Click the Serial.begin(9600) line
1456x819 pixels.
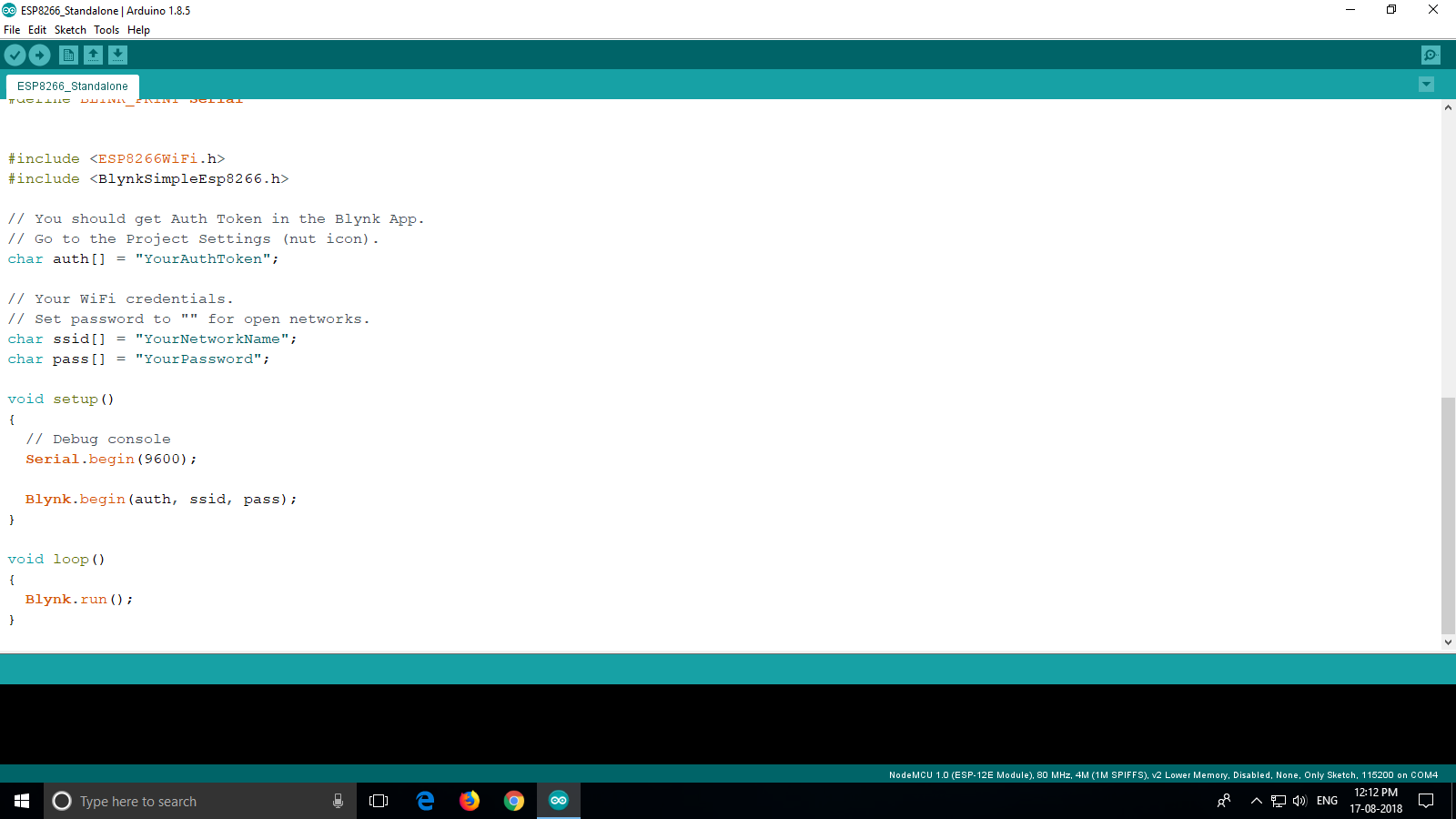tap(111, 460)
